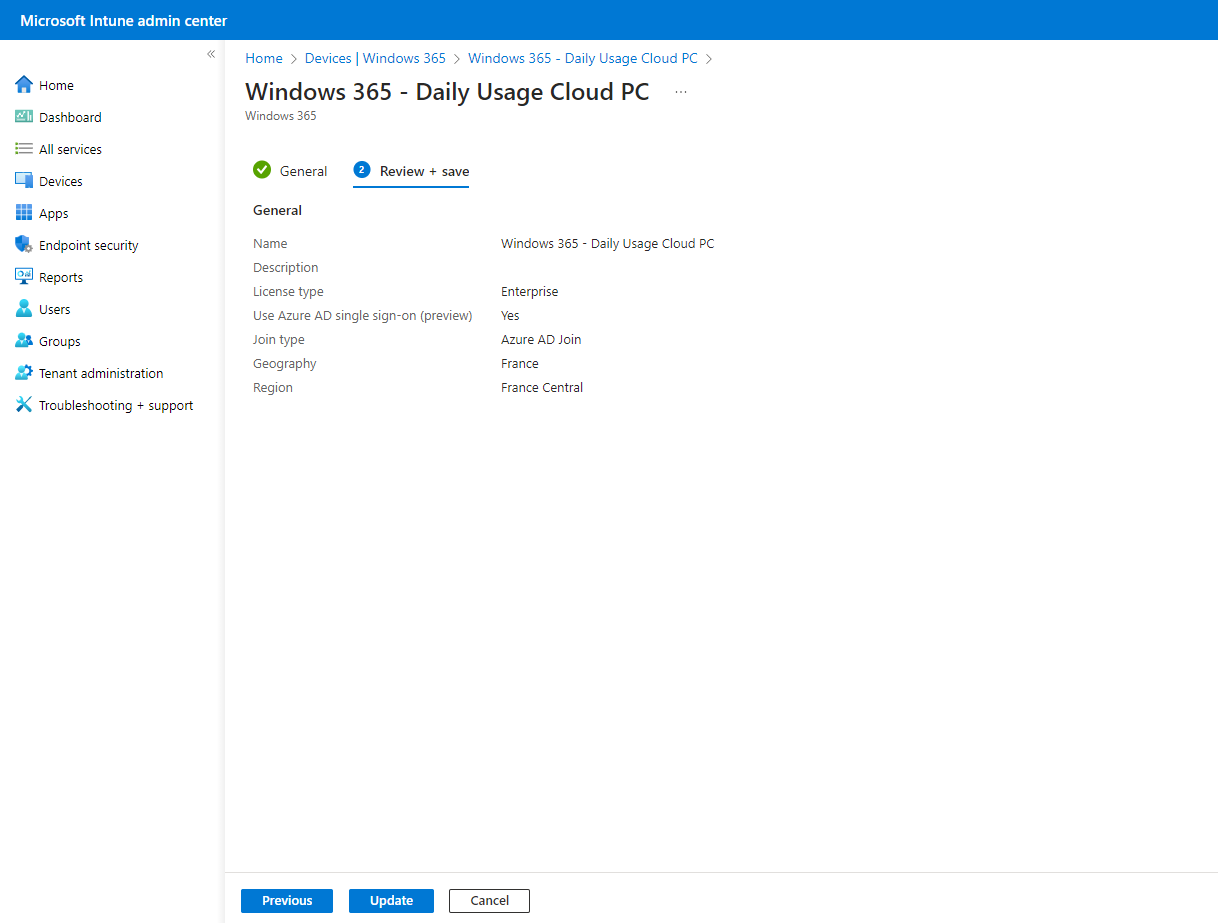1218x923 pixels.
Task: Open the Apps section
Action: (55, 213)
